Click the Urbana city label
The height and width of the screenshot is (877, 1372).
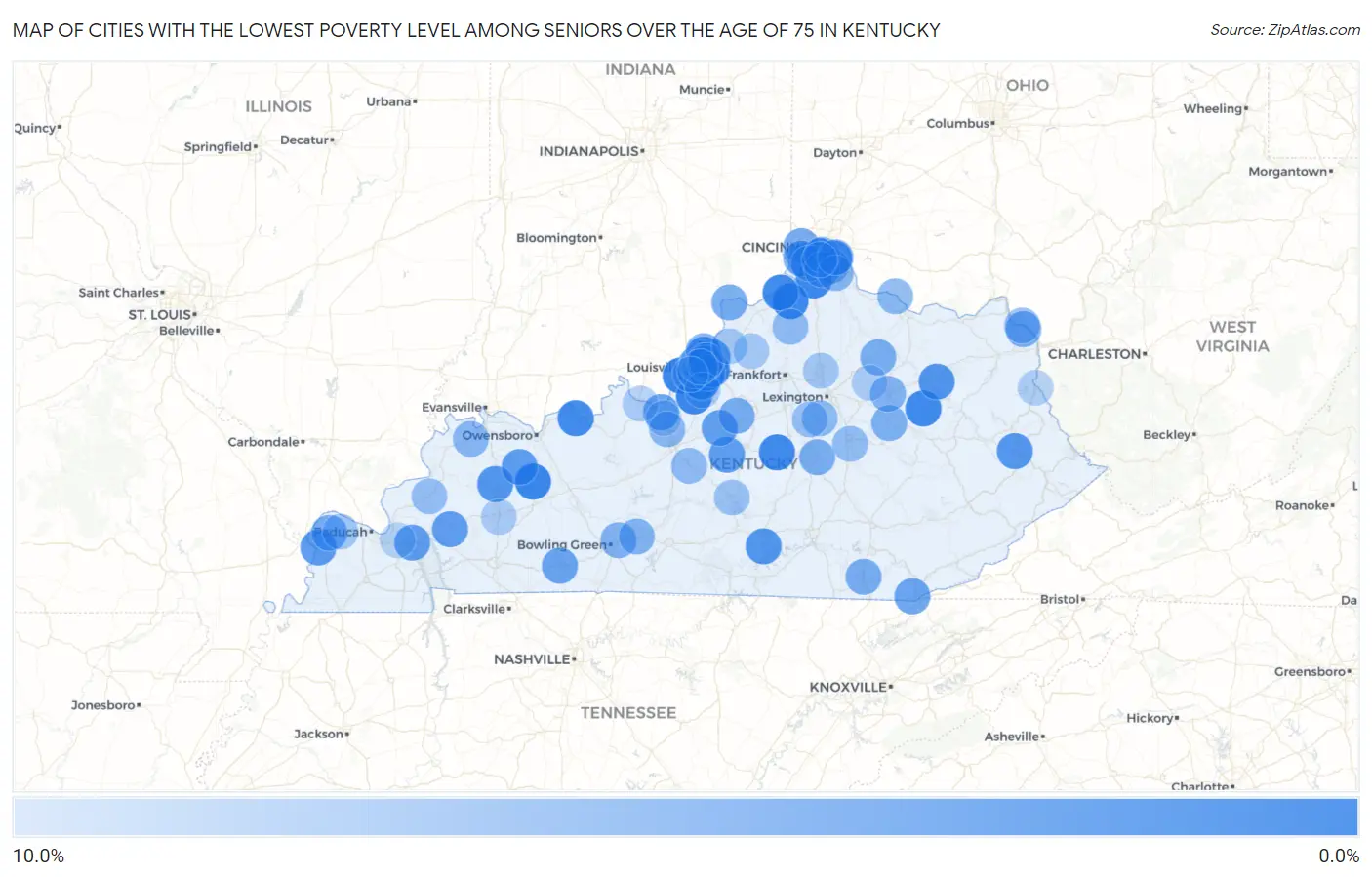(x=390, y=101)
